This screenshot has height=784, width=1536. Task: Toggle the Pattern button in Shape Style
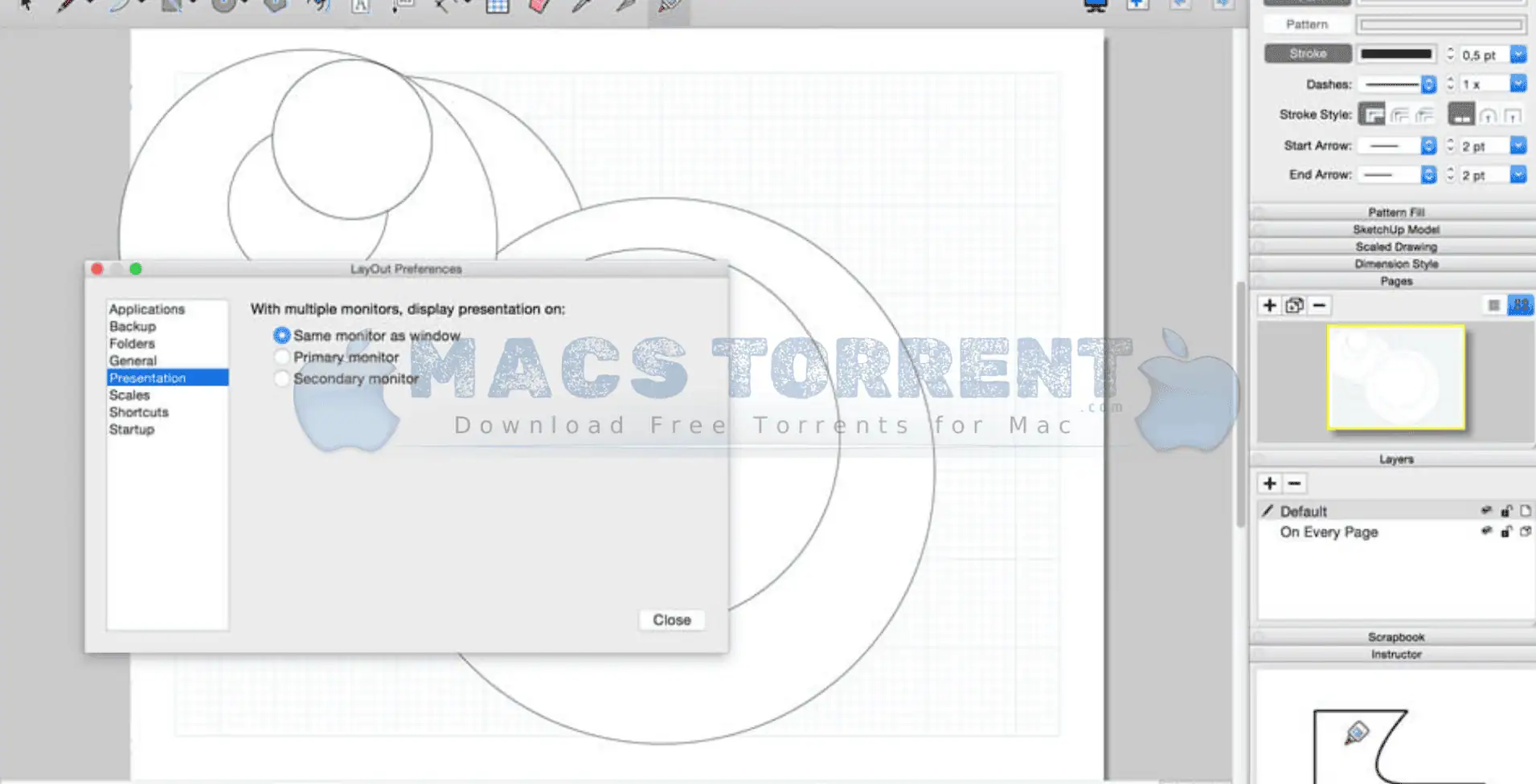1308,25
